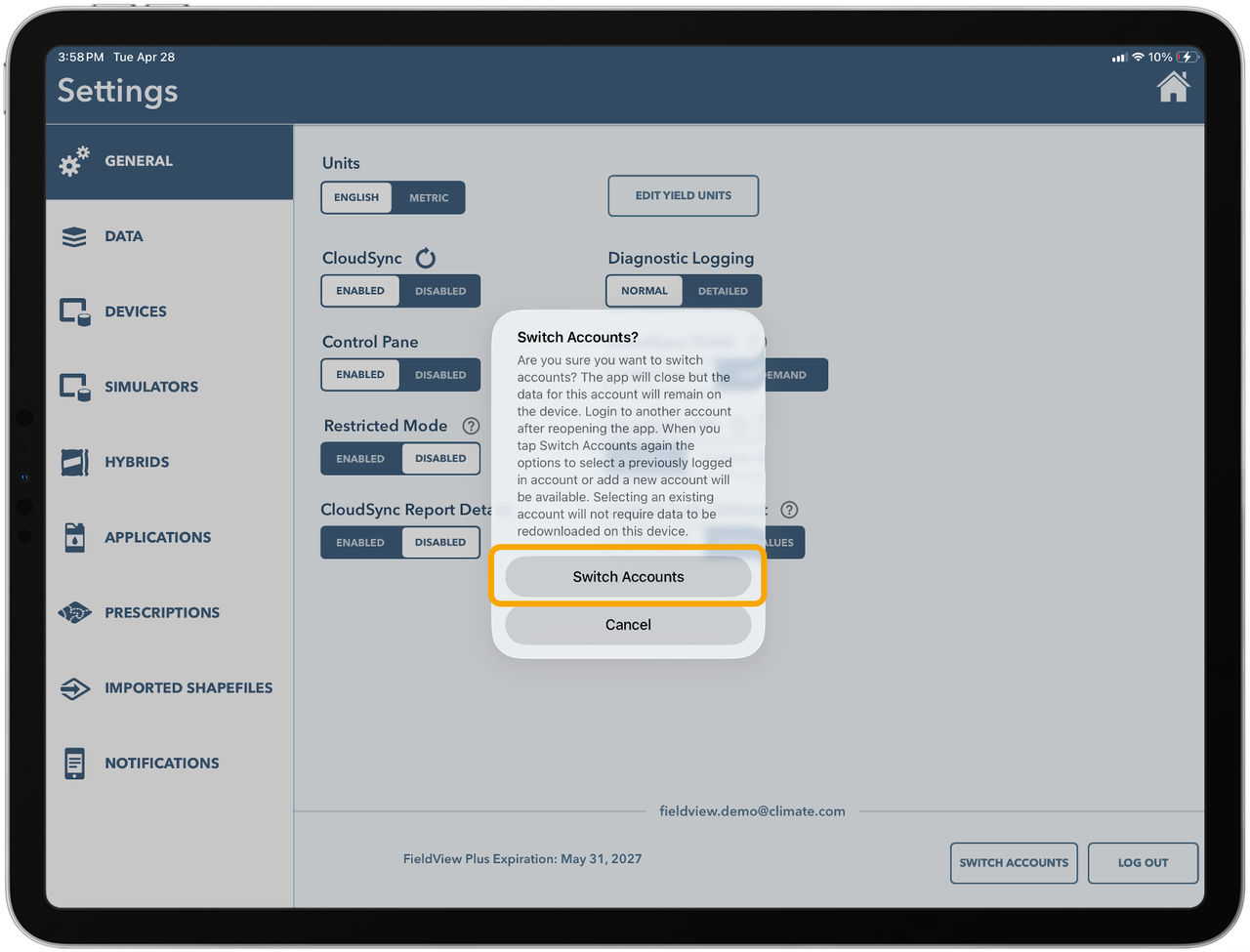Click the CloudSync section label
Screen dimensions: 1250x952
tap(362, 258)
